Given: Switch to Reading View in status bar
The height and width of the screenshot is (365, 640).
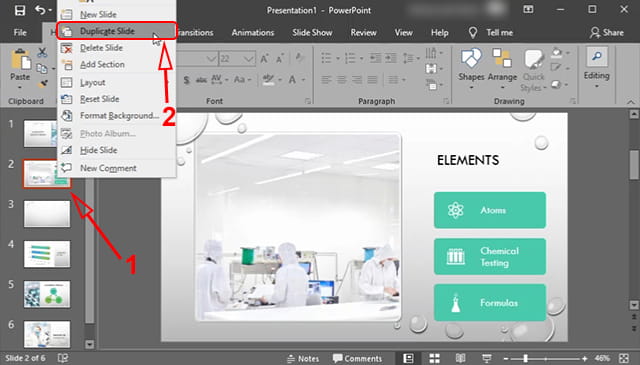Looking at the screenshot, I should point(460,358).
